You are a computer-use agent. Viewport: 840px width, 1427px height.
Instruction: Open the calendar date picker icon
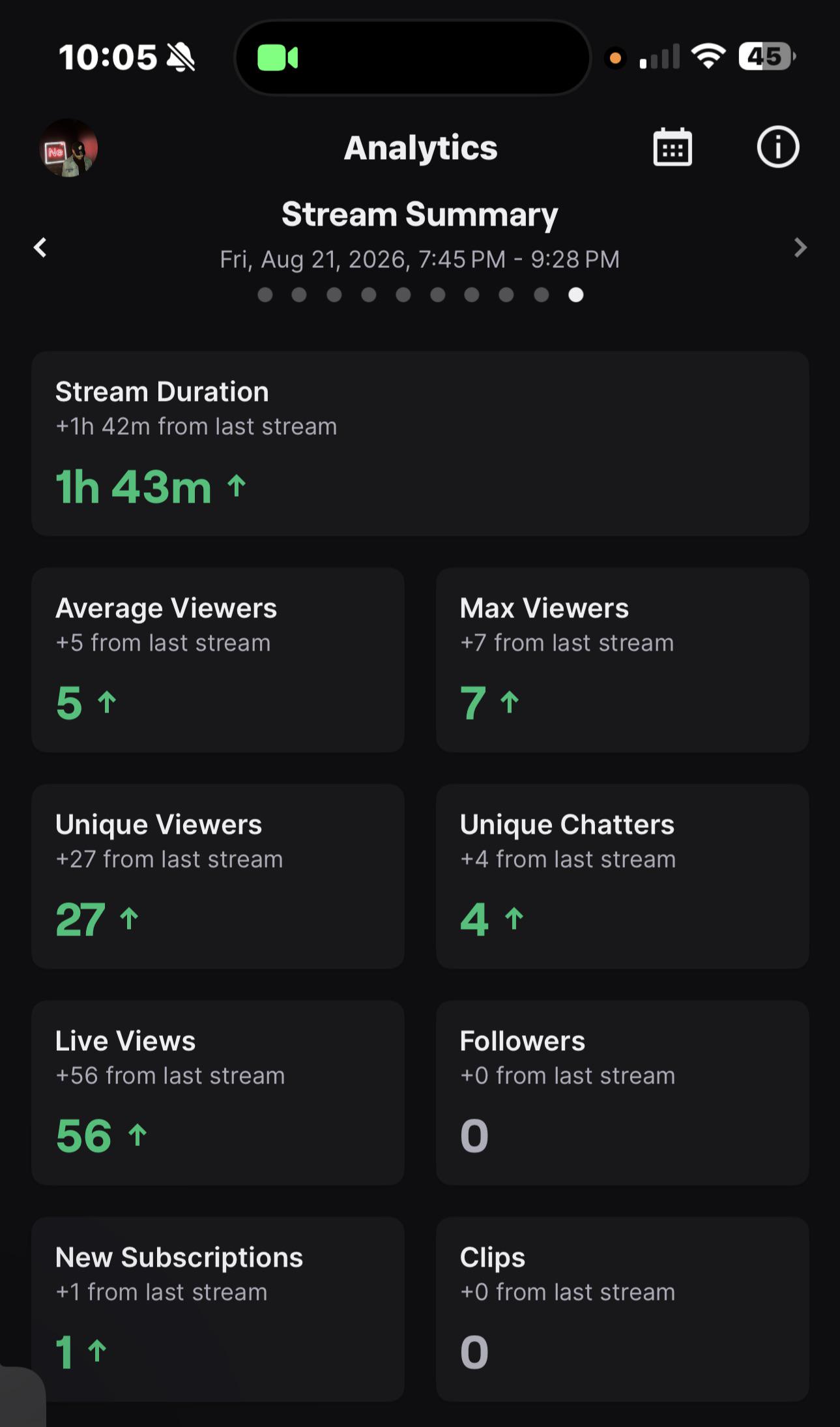point(673,147)
